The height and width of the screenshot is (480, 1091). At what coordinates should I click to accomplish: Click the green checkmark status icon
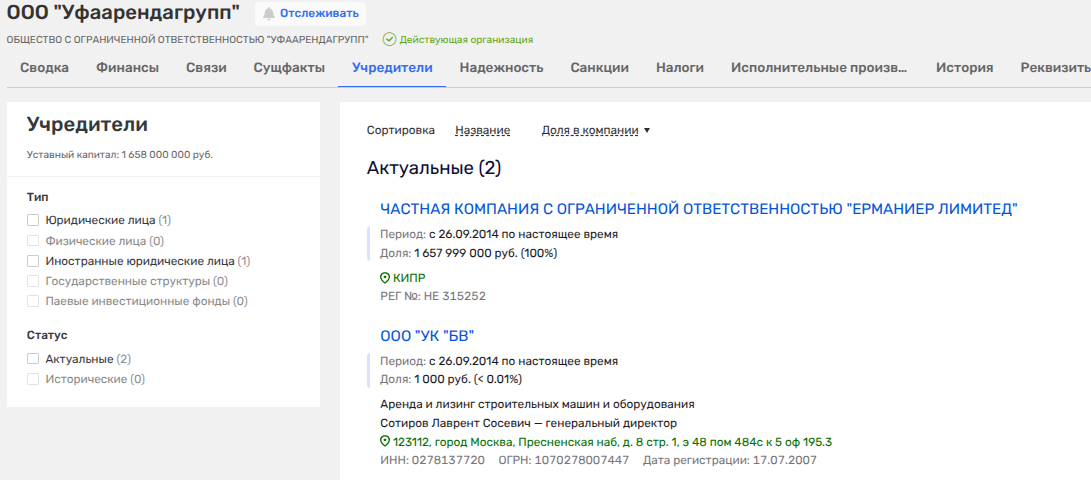[x=389, y=40]
